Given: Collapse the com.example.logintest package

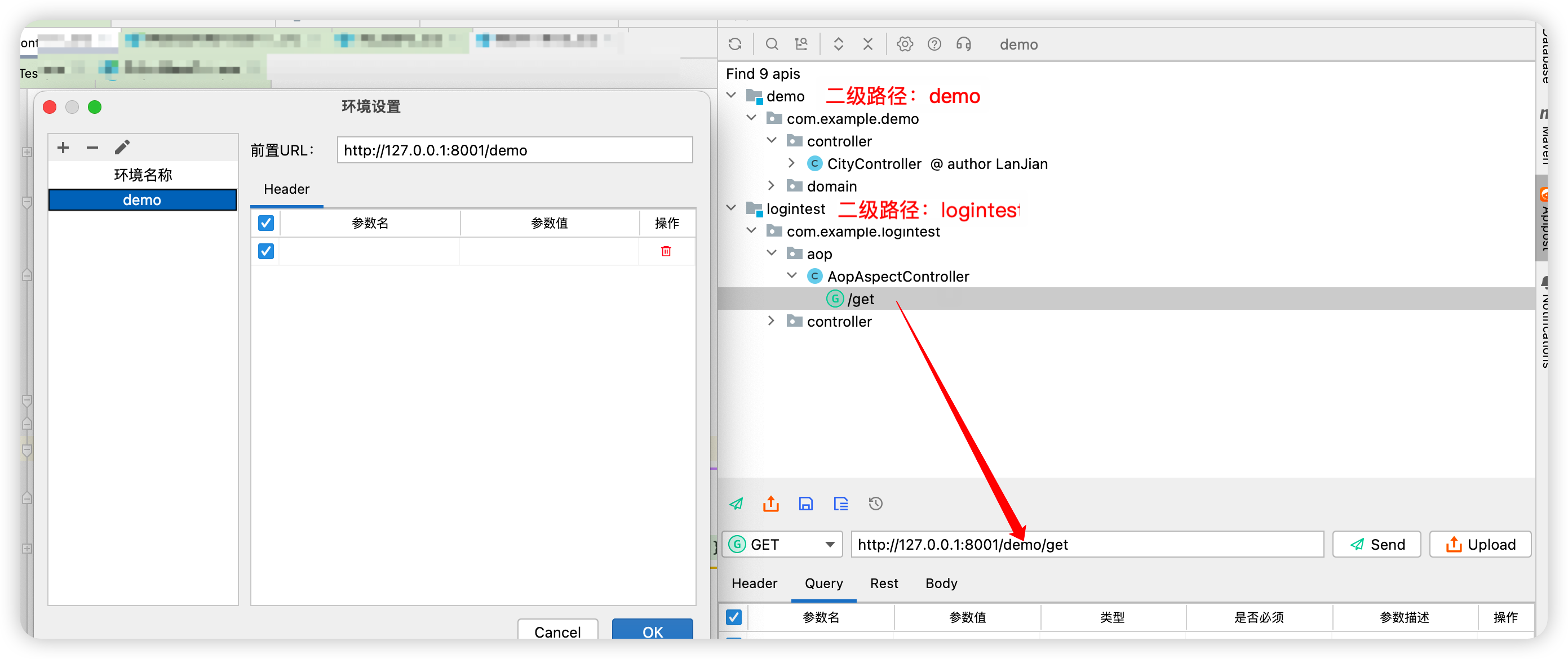Looking at the screenshot, I should (752, 230).
